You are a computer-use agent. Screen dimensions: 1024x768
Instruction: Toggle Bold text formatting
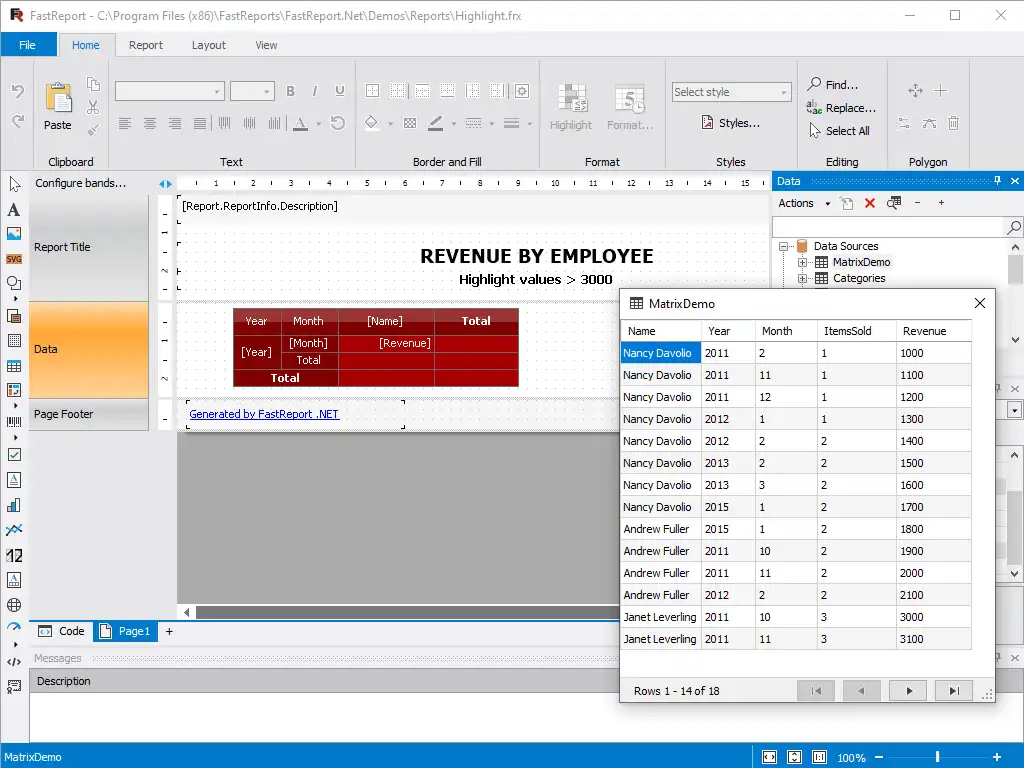pyautogui.click(x=290, y=91)
